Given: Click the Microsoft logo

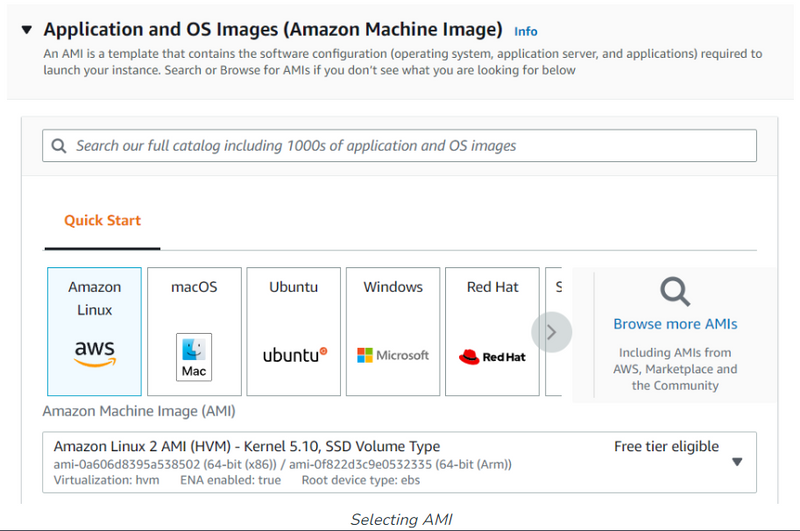Looking at the screenshot, I should [393, 355].
